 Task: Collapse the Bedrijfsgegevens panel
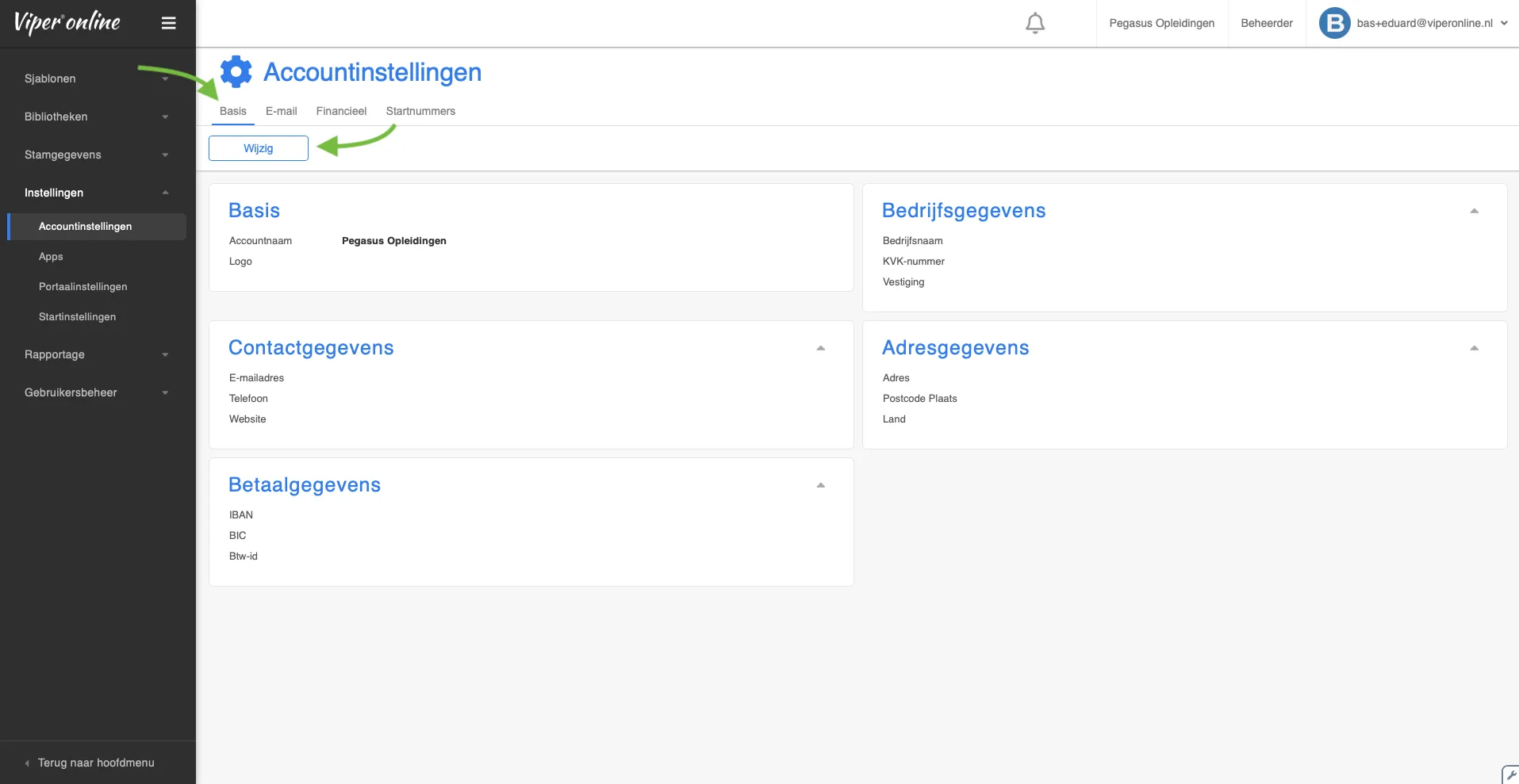pyautogui.click(x=1474, y=211)
